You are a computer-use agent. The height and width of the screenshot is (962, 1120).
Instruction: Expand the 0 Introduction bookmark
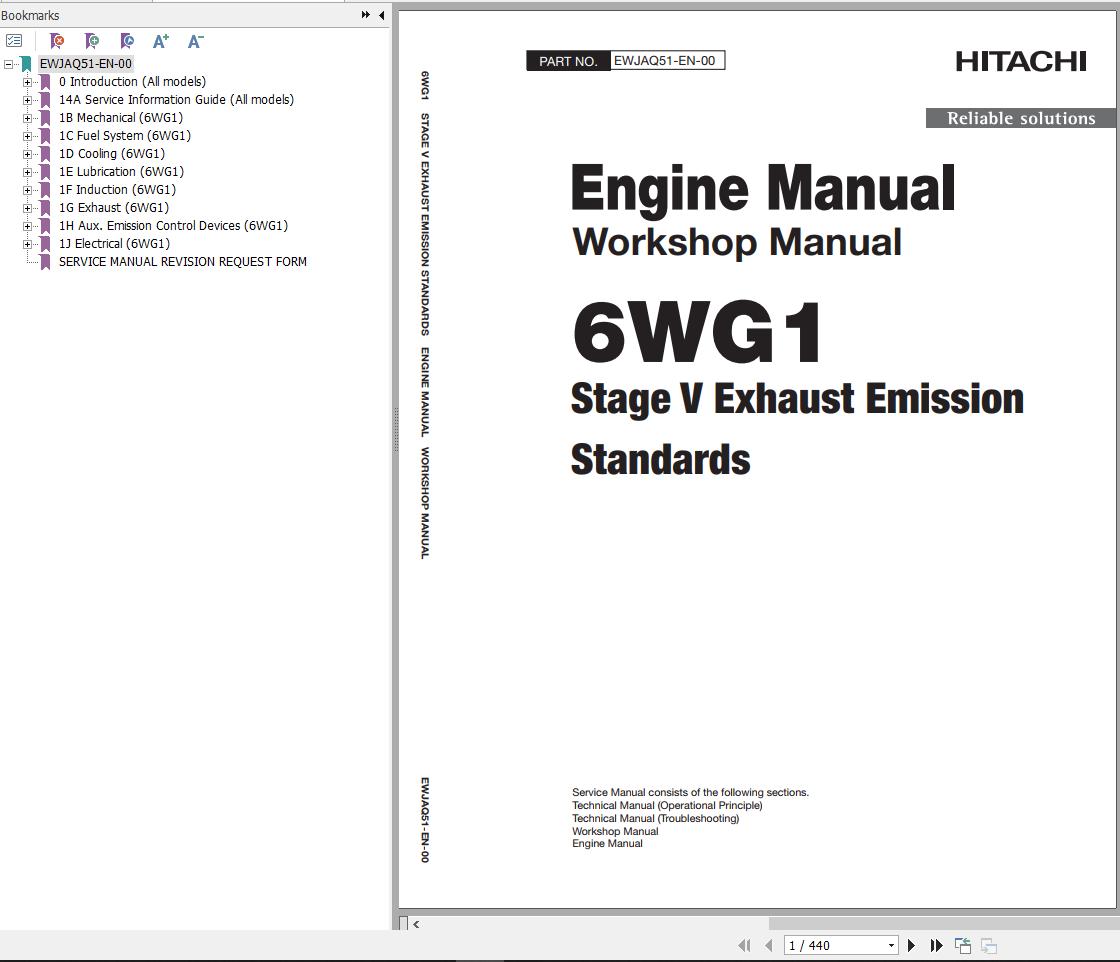click(27, 82)
